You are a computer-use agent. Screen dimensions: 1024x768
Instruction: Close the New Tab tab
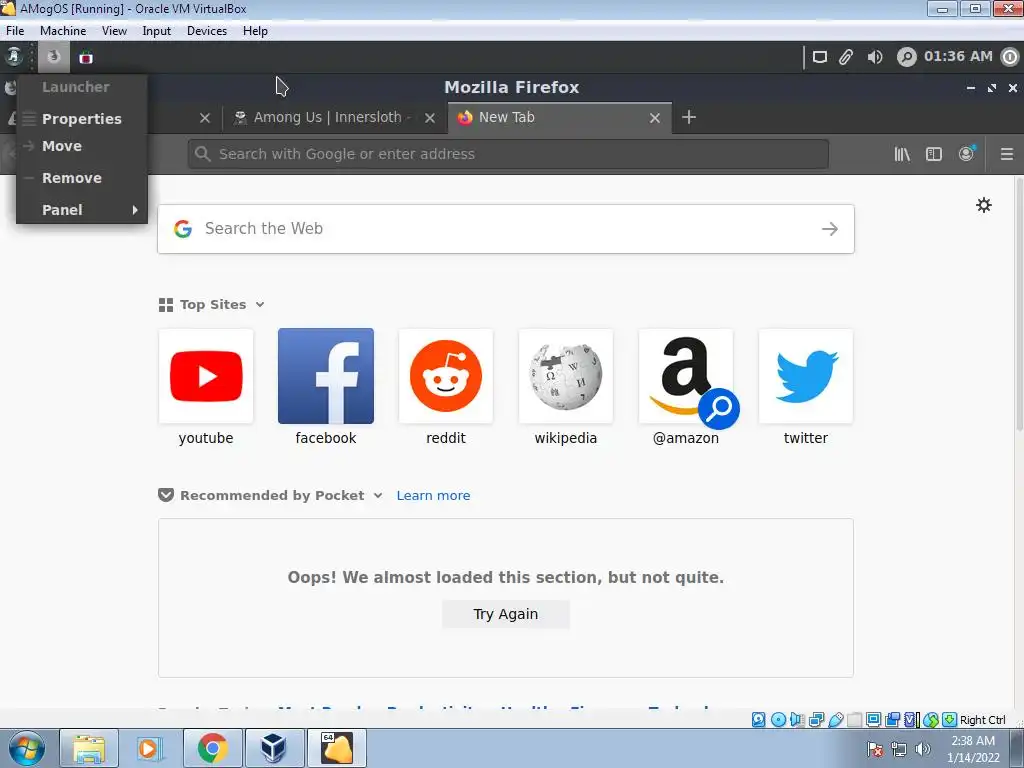[x=655, y=118]
